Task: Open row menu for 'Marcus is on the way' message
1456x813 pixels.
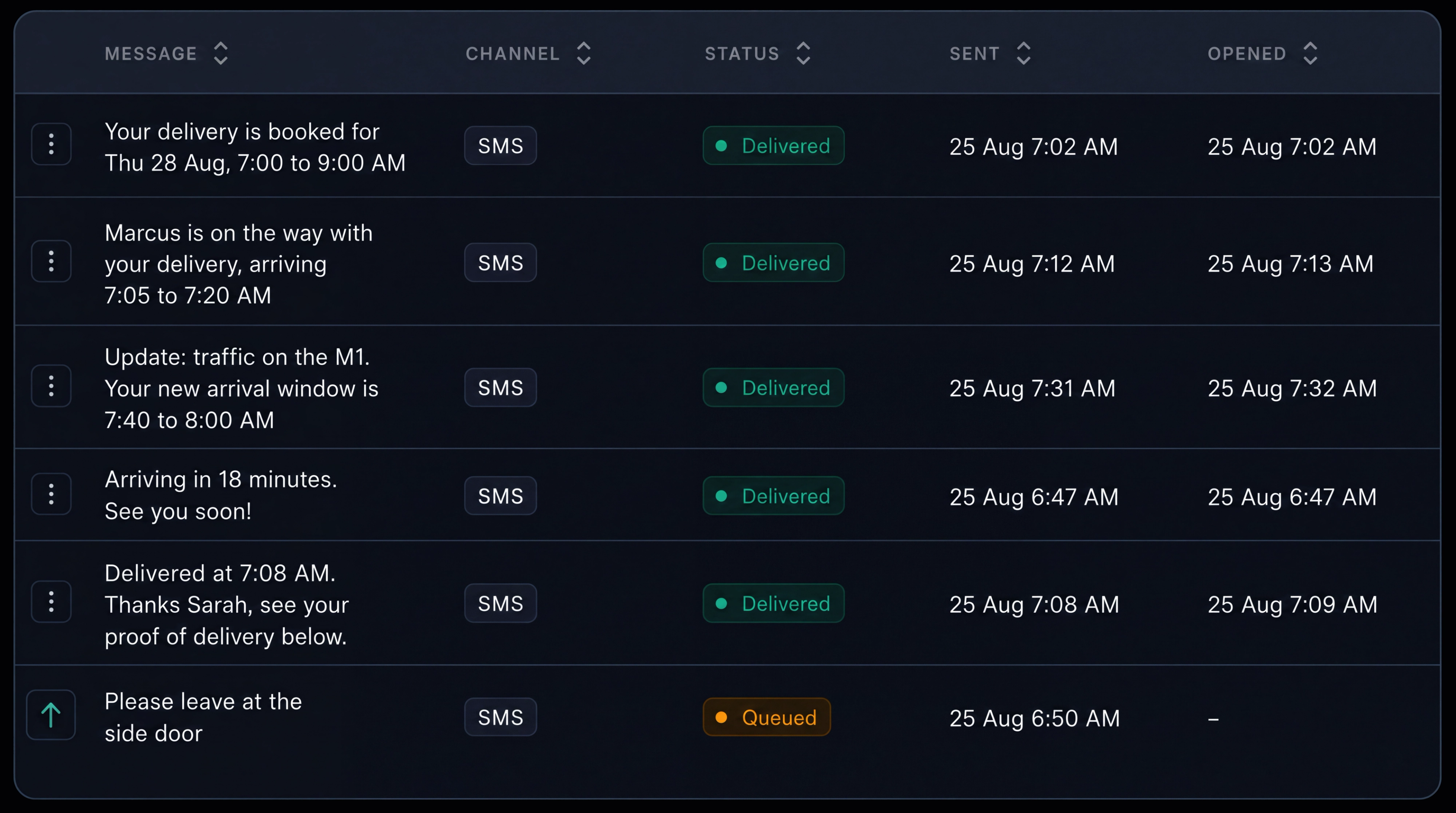Action: [x=52, y=261]
